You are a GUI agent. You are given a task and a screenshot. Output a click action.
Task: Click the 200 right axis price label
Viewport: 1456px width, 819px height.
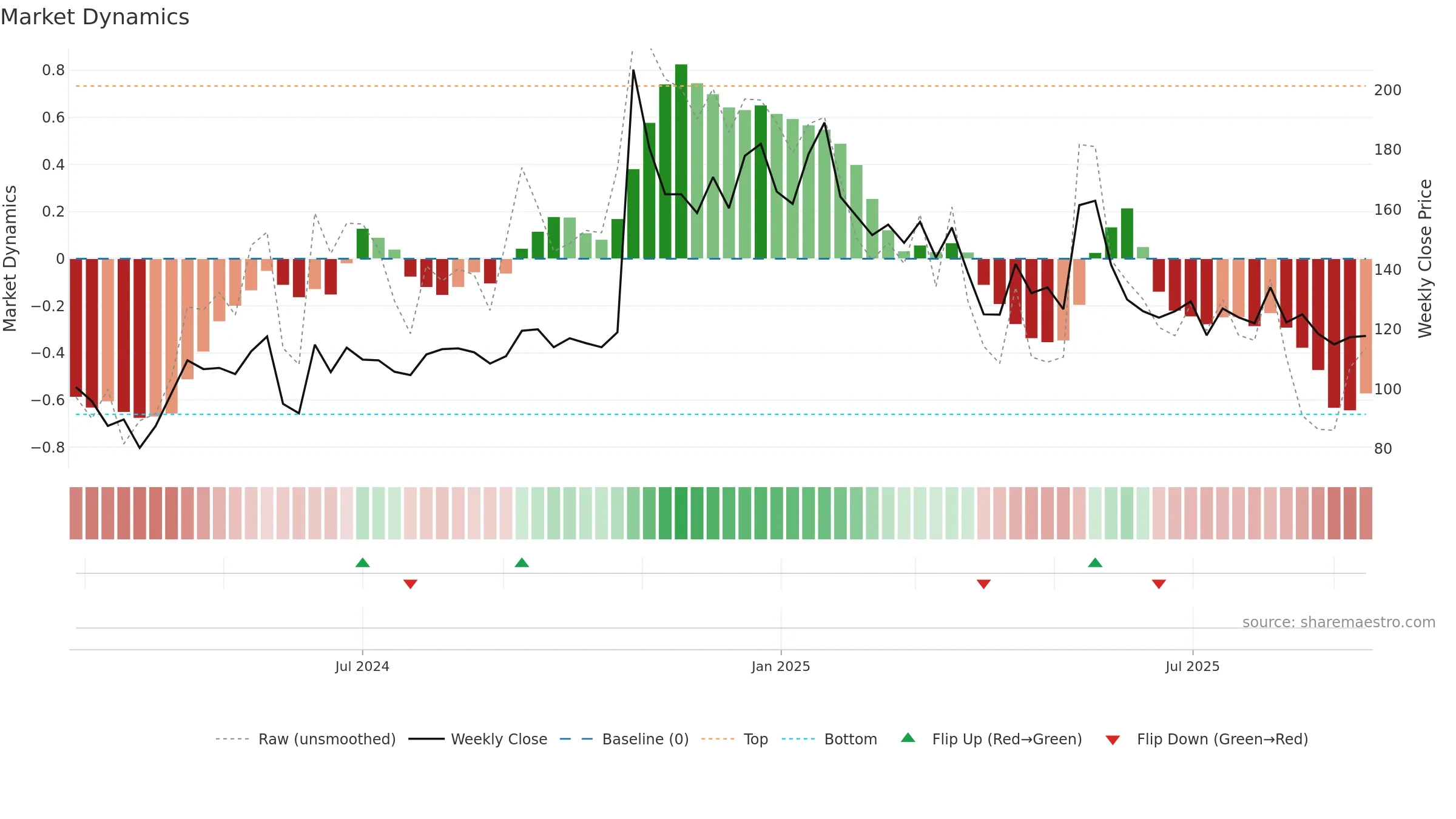click(1388, 90)
